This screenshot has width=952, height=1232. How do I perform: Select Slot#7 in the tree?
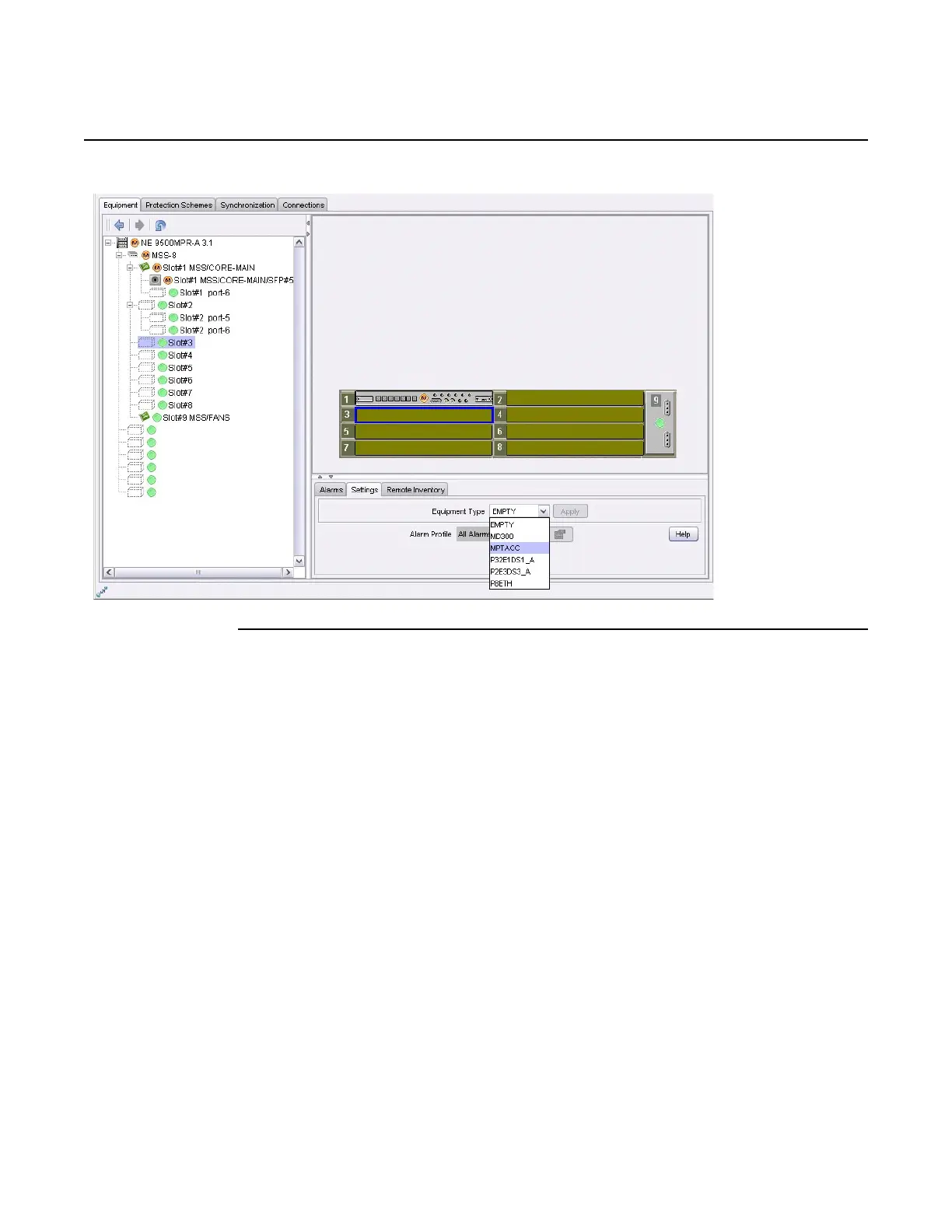[x=180, y=393]
